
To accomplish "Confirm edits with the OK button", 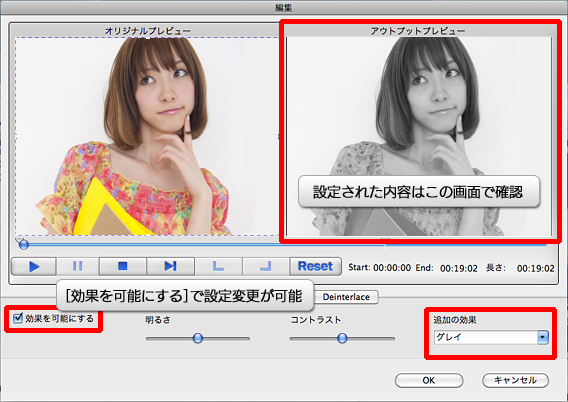I will [x=429, y=380].
